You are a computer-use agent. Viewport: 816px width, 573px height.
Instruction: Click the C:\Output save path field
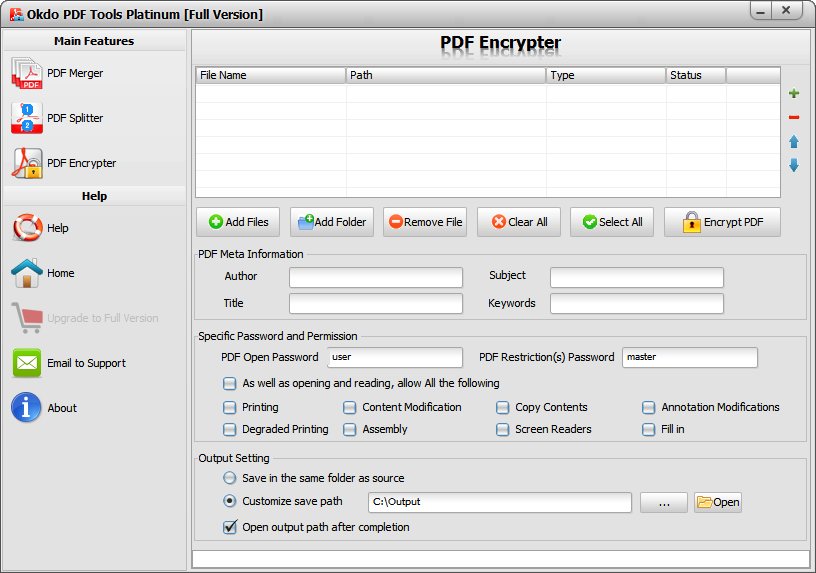(x=500, y=502)
